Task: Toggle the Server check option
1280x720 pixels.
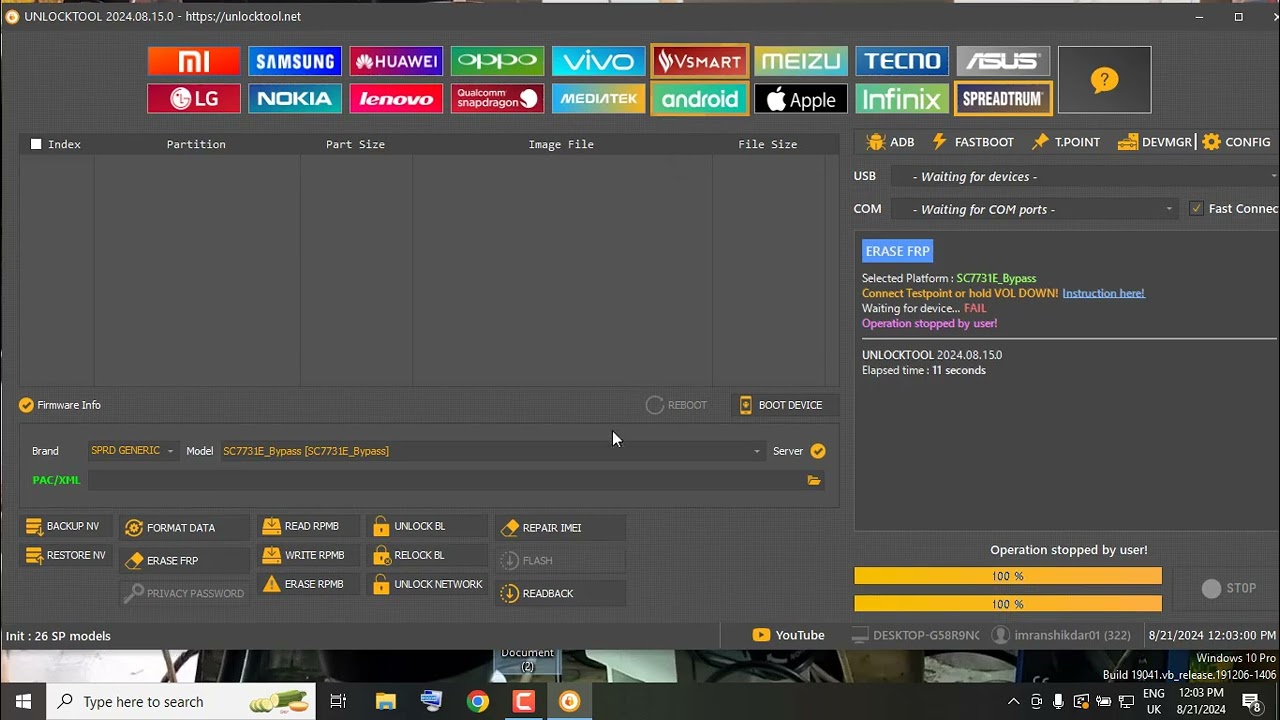Action: pyautogui.click(x=818, y=451)
